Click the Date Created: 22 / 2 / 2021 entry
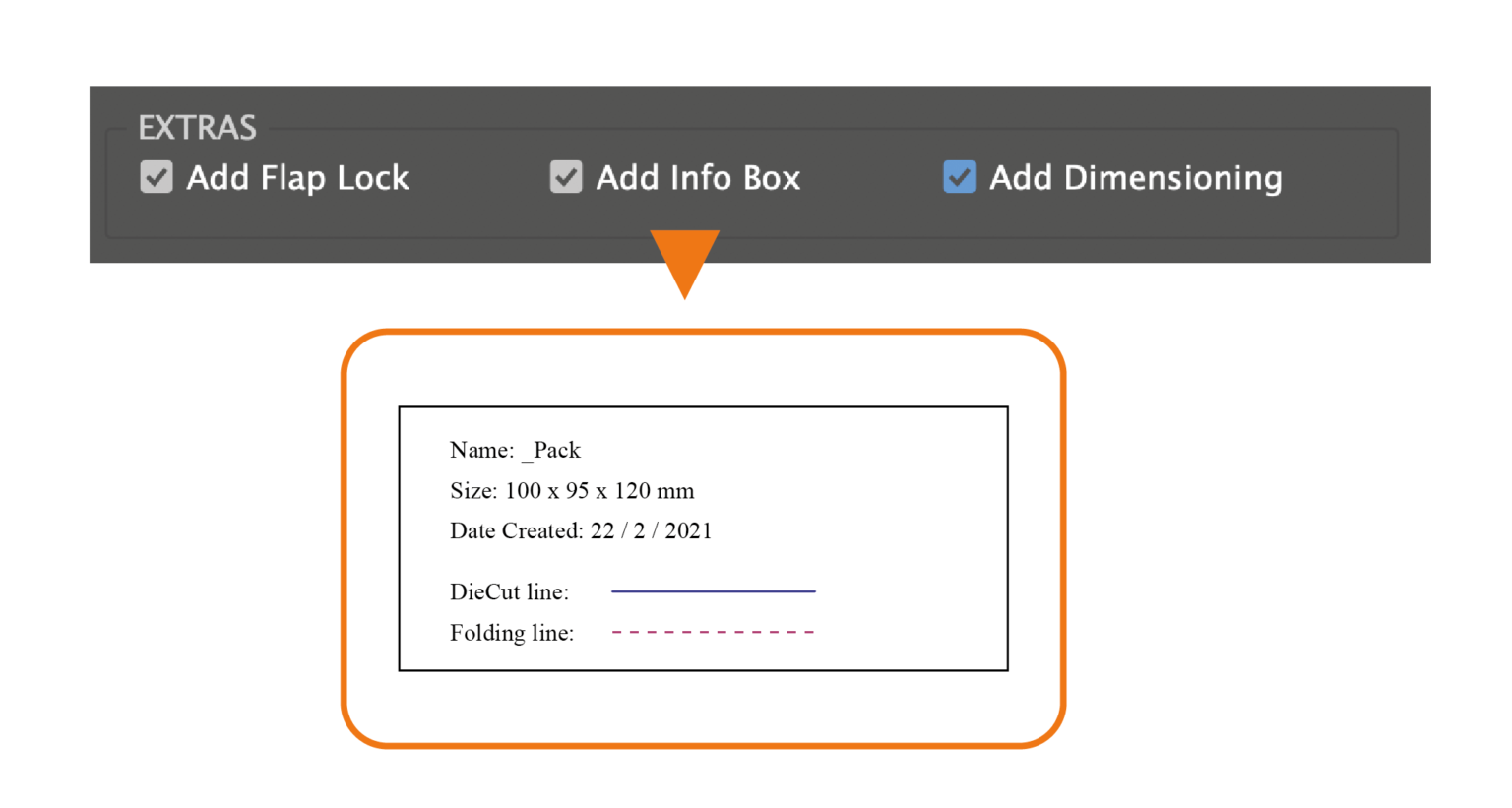 point(581,530)
